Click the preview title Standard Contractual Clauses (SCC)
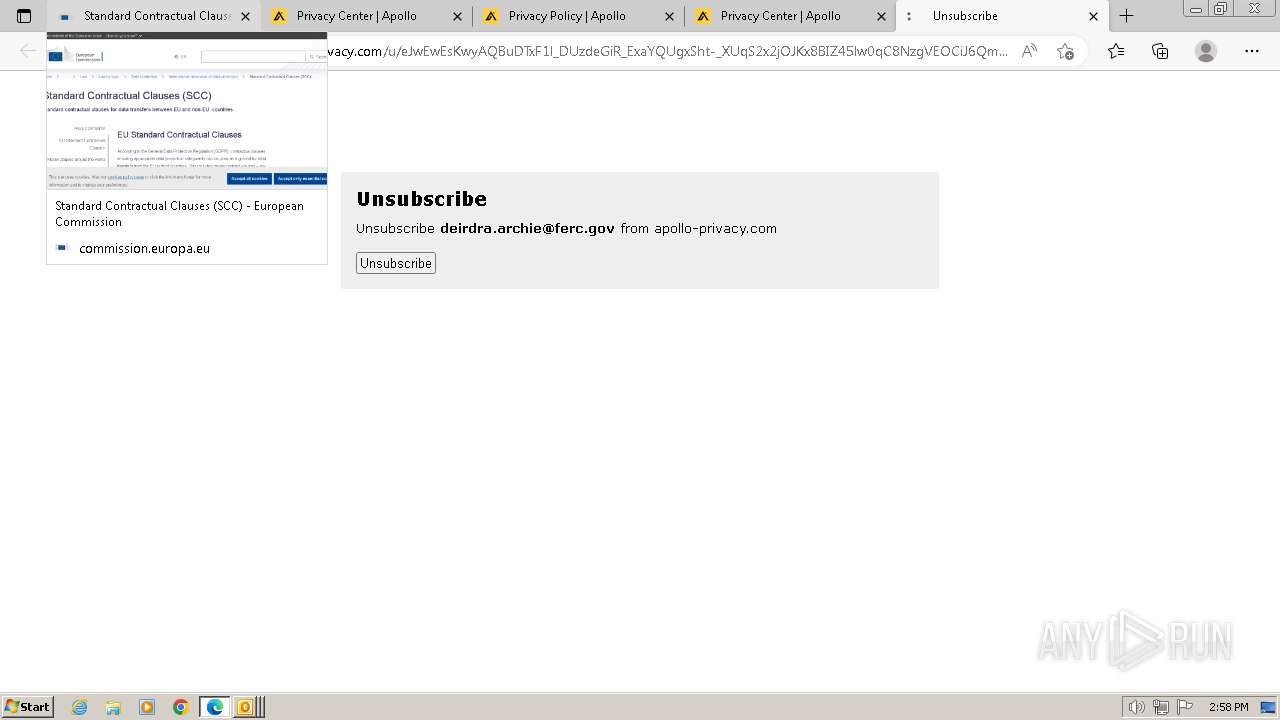Screen dimensions: 1280x720 (179, 213)
